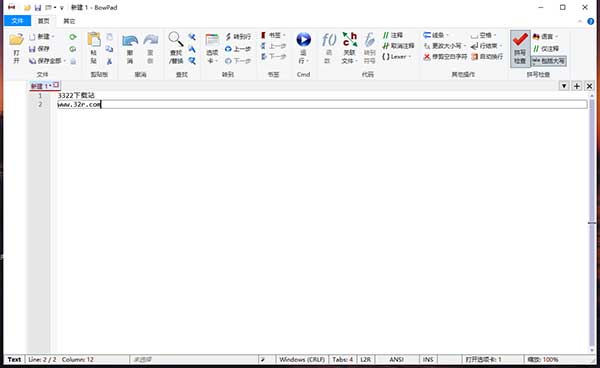600x368 pixels.
Task: Click the scissors cut icon
Action: click(109, 61)
